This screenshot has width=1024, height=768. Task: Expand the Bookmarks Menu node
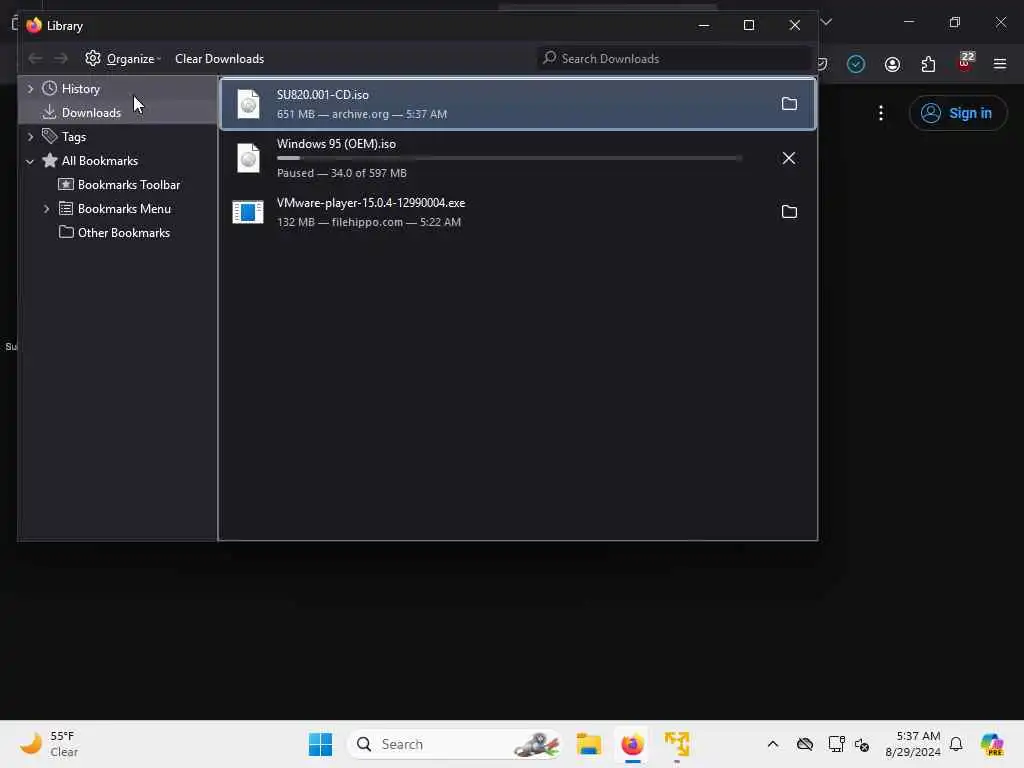(46, 209)
